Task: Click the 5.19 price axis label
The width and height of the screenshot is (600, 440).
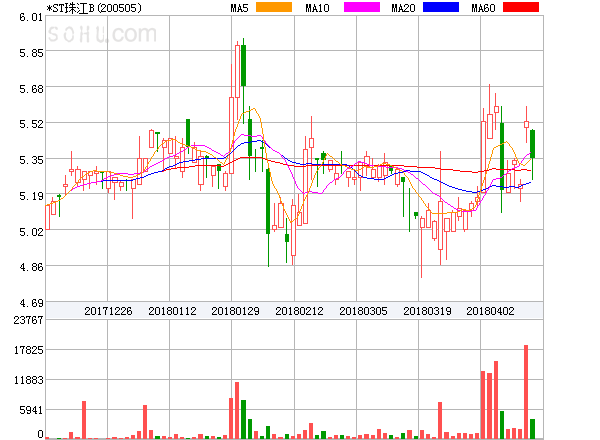Action: click(x=31, y=196)
